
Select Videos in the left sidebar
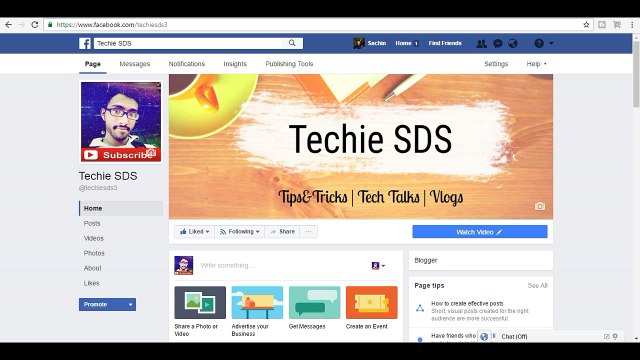pos(93,238)
